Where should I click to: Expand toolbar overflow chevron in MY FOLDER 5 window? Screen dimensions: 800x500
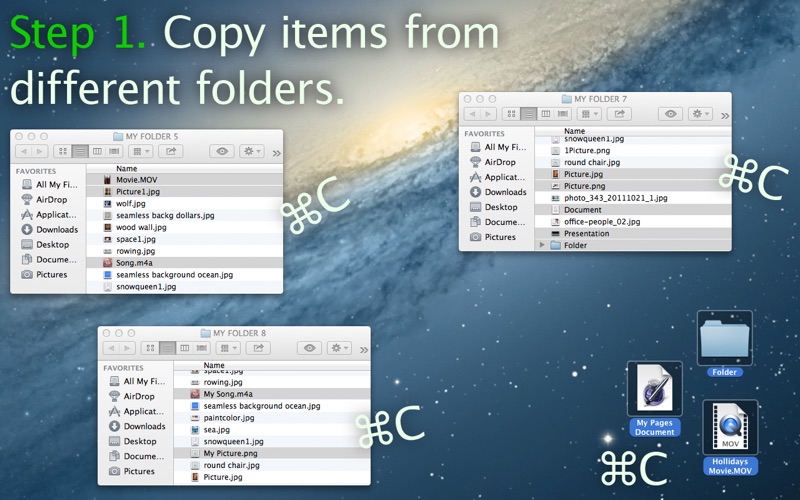tap(277, 153)
